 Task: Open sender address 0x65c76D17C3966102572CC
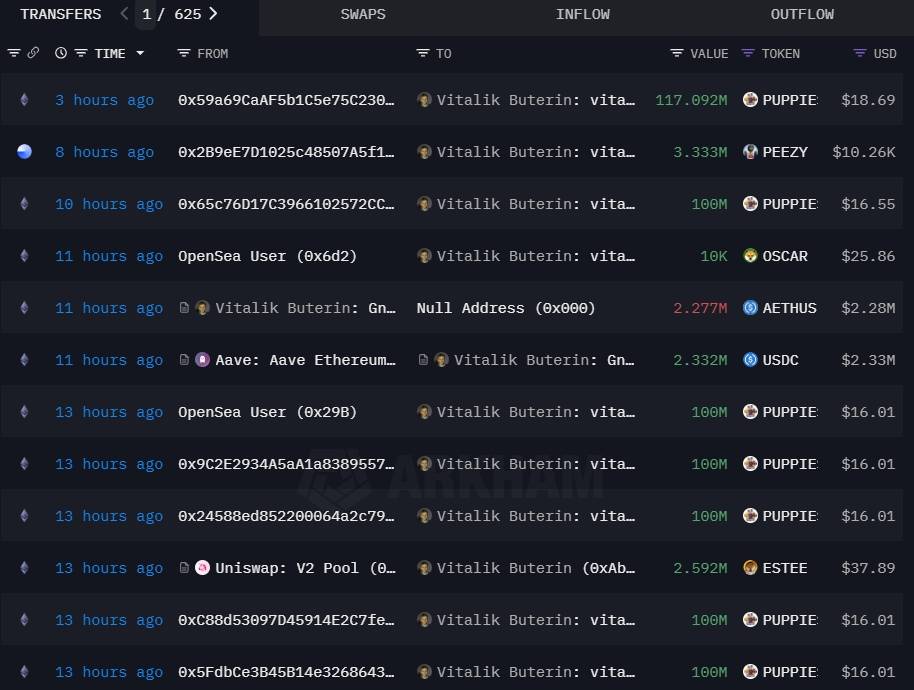point(286,204)
